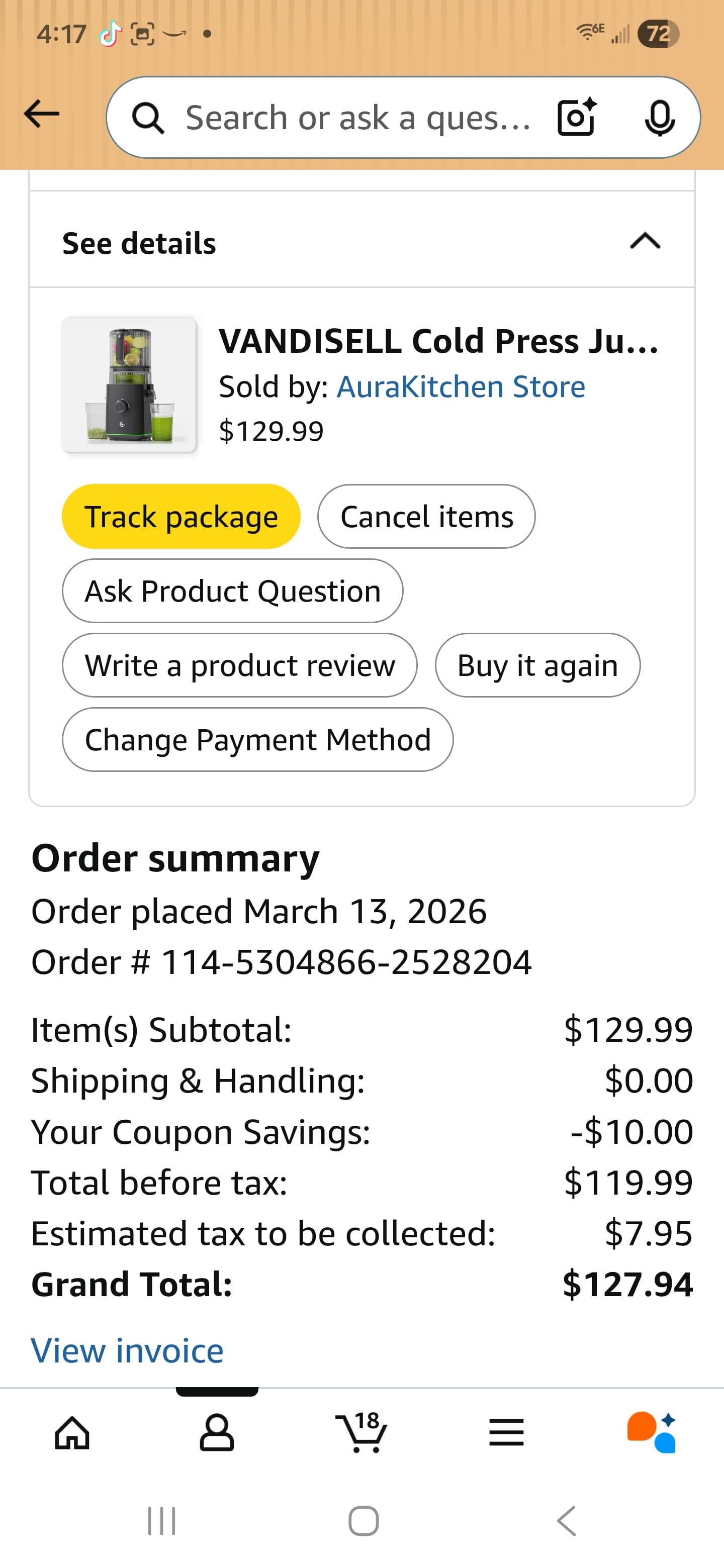
Task: Launch the Rufus AI assistant icon
Action: pyautogui.click(x=651, y=1432)
